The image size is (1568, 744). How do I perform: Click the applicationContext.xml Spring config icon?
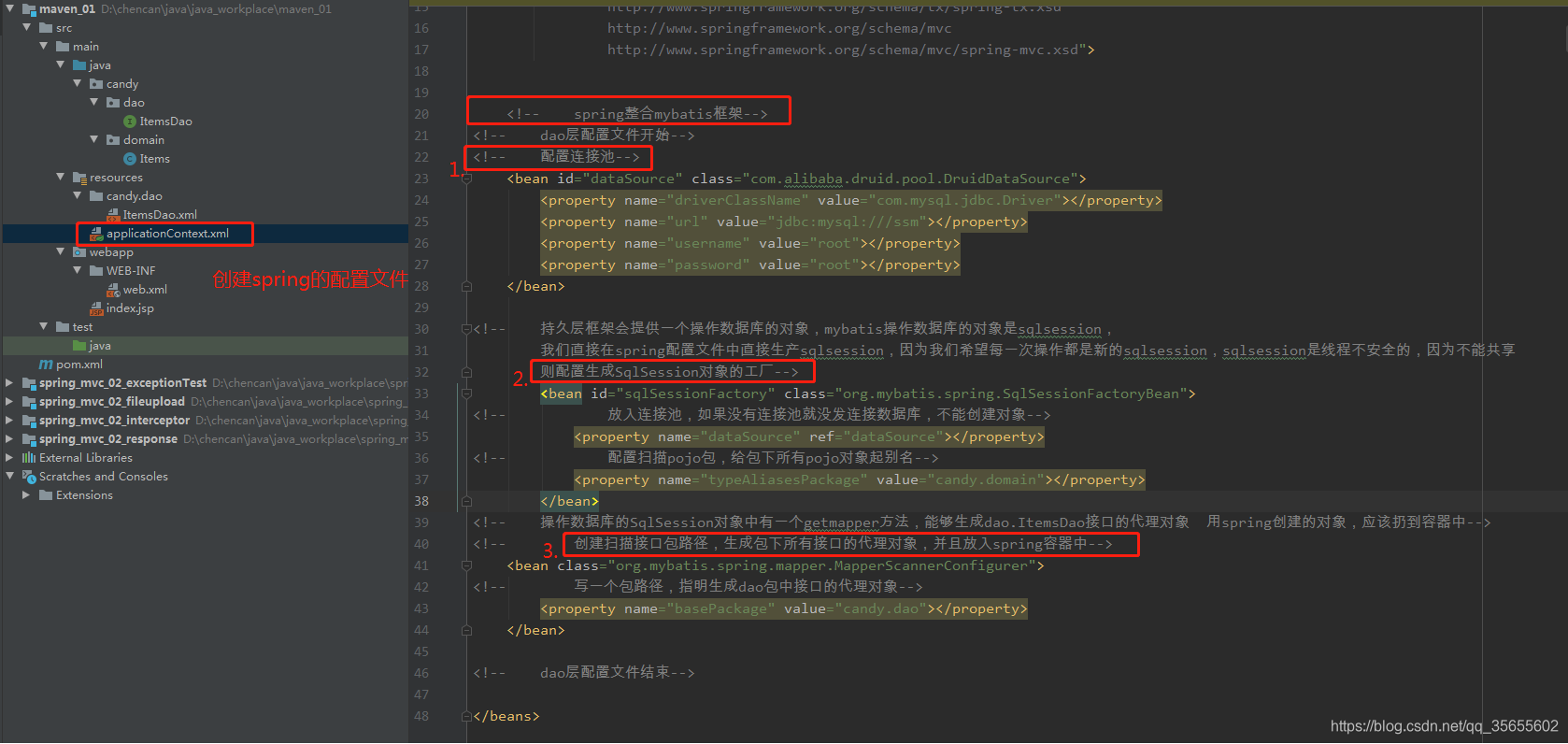(x=96, y=234)
